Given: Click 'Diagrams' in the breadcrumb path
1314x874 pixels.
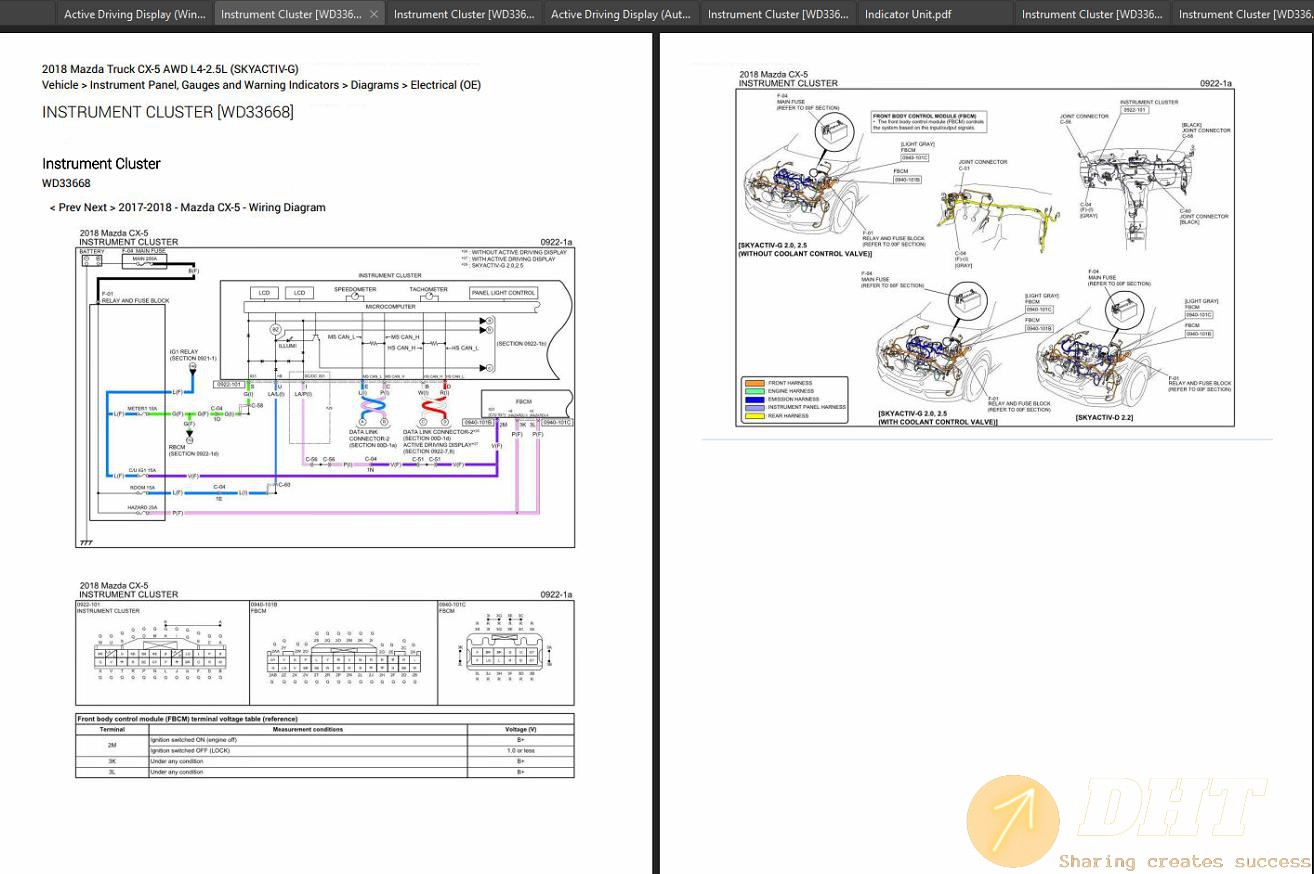Looking at the screenshot, I should (x=375, y=85).
